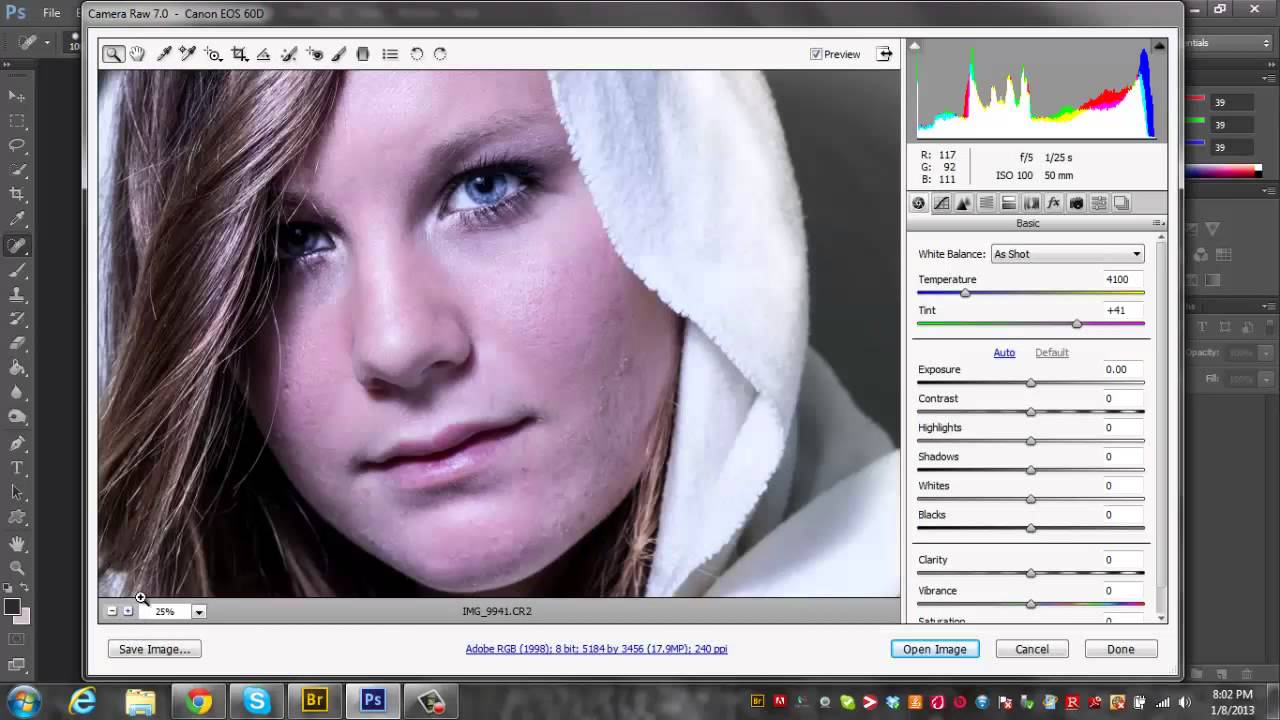Click the Auto tone link
The width and height of the screenshot is (1280, 720).
[x=1004, y=353]
